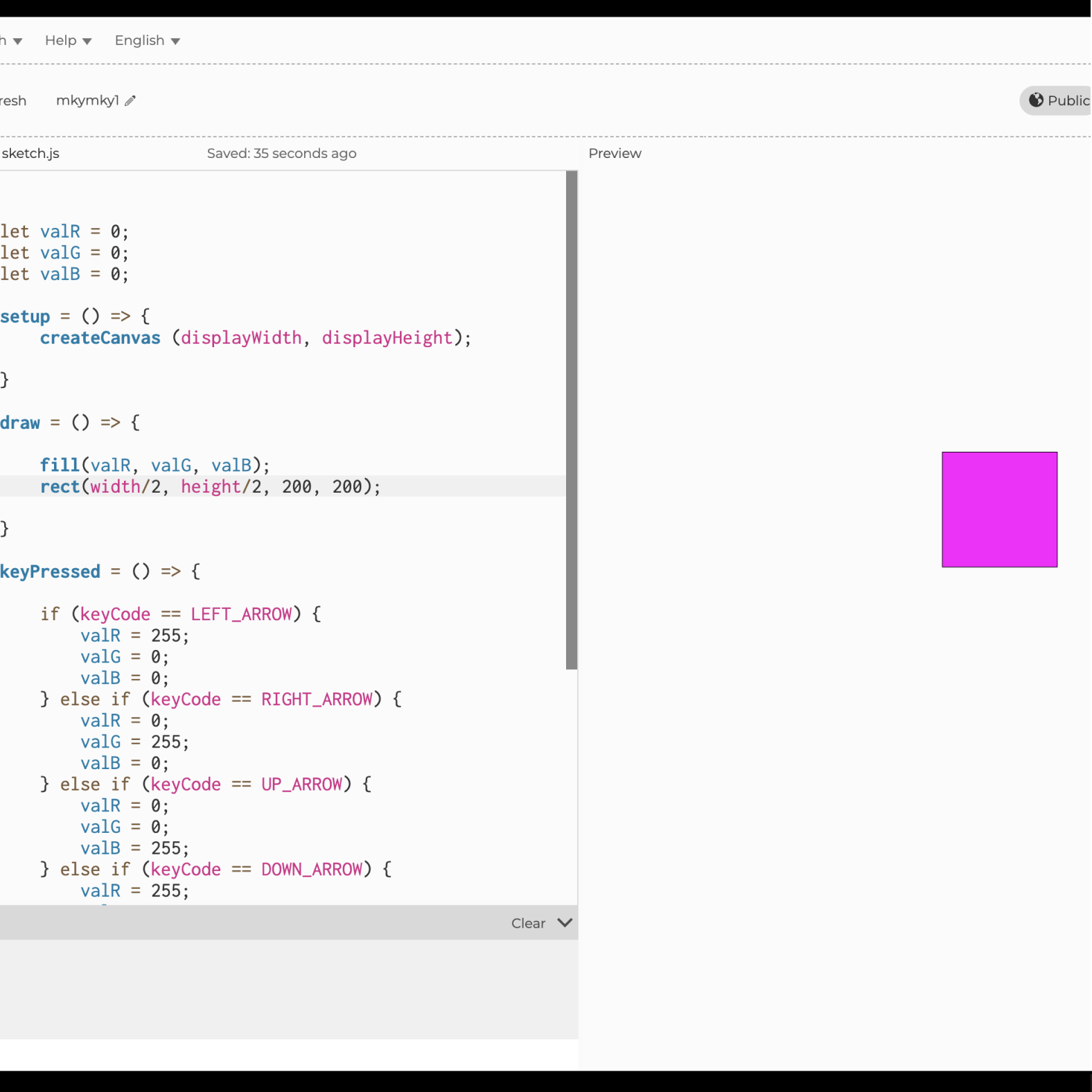Image resolution: width=1092 pixels, height=1092 pixels.
Task: Click the 'let valB = 0;' code line
Action: (64, 274)
